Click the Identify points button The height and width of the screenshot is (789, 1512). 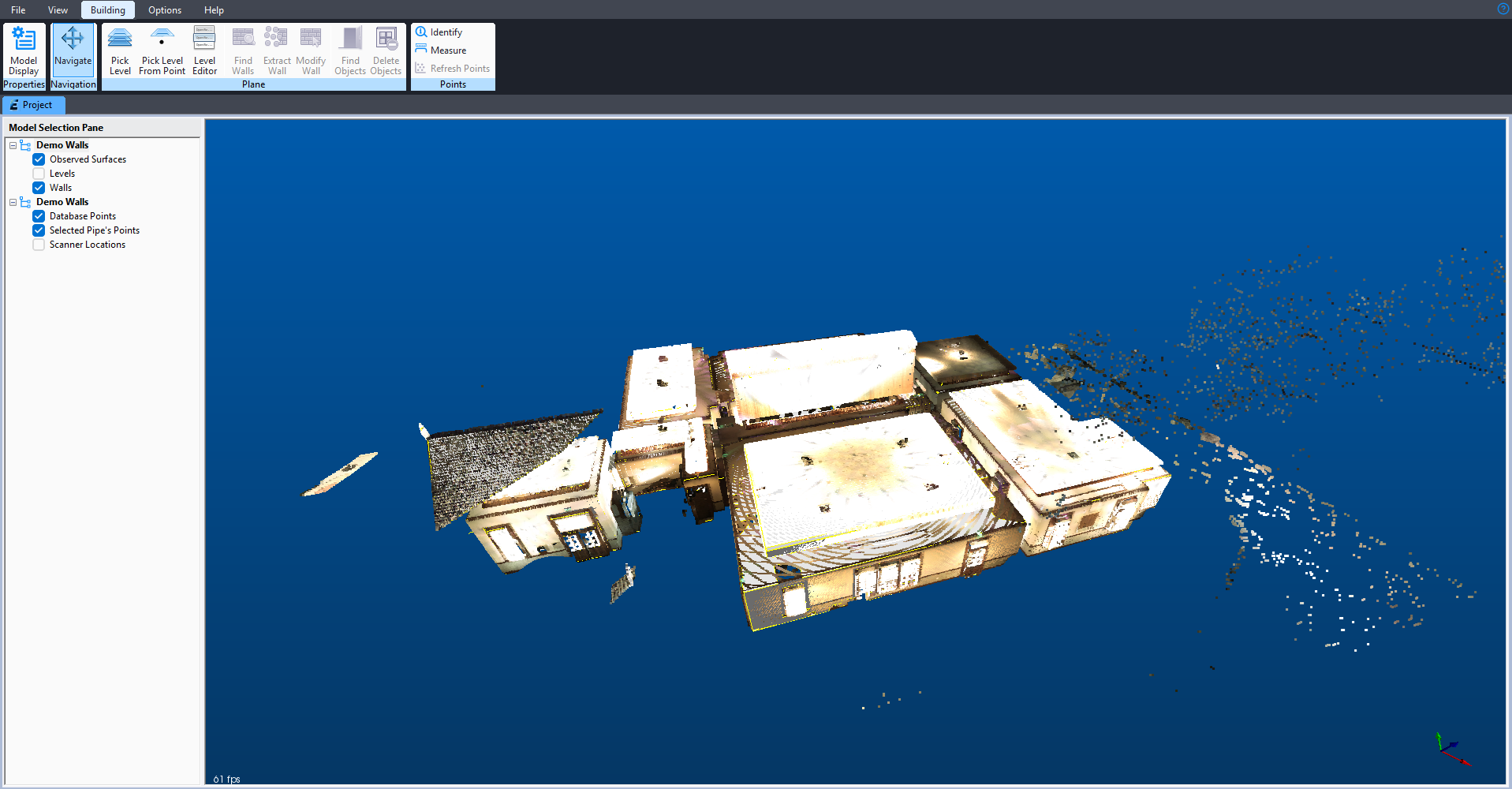(446, 32)
